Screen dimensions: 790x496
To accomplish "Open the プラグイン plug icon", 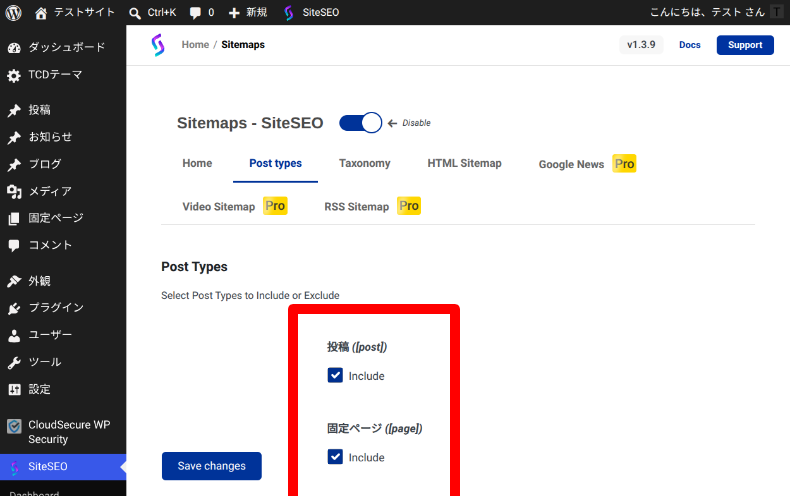I will coord(14,308).
